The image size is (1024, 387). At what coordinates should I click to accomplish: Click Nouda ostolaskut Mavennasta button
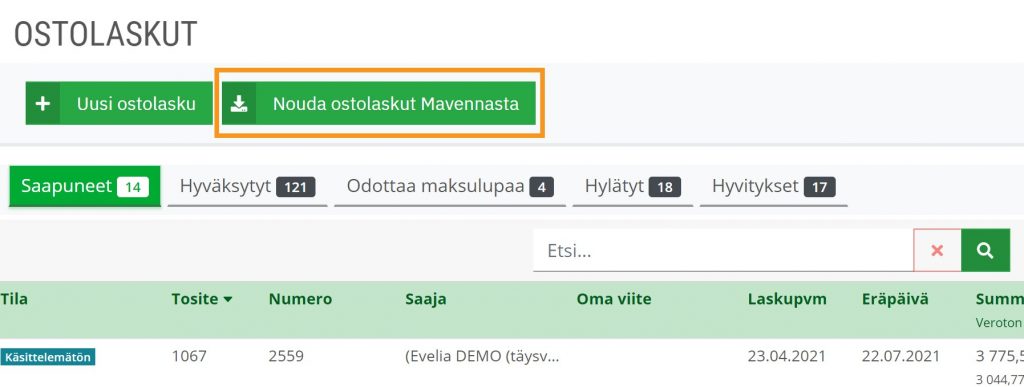(379, 103)
